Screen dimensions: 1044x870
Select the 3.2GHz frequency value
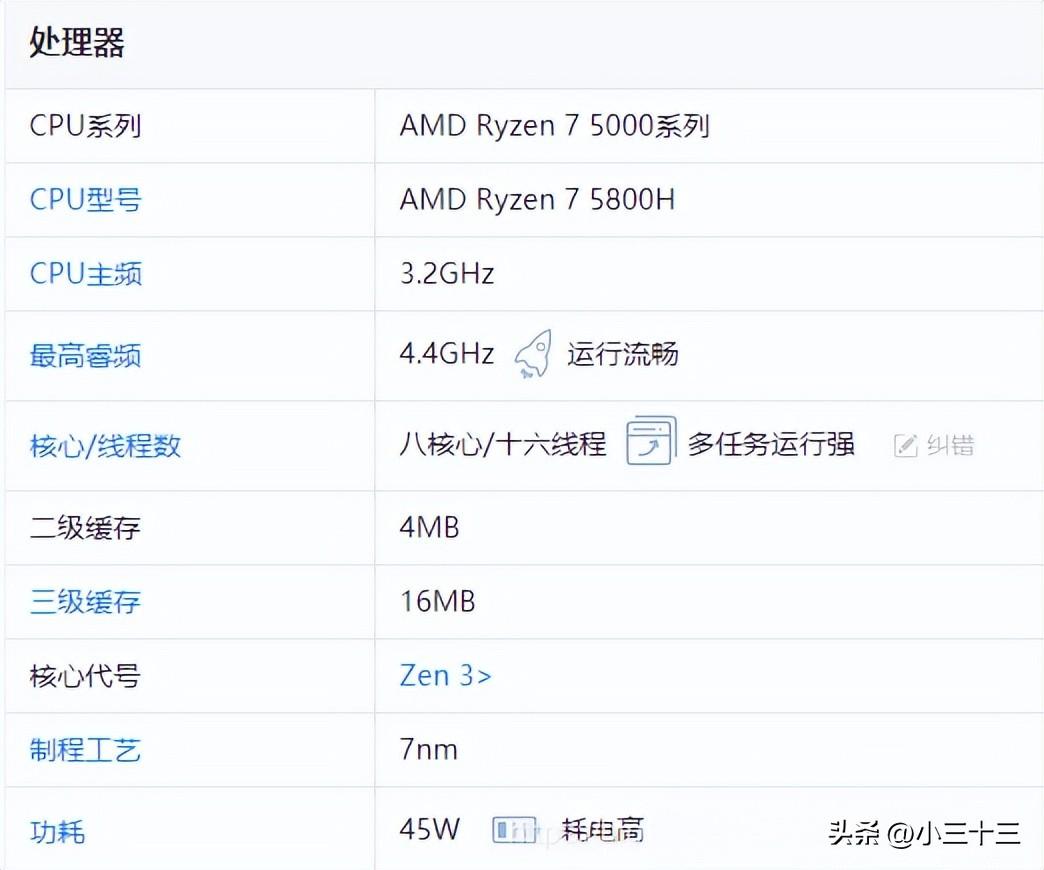(447, 274)
